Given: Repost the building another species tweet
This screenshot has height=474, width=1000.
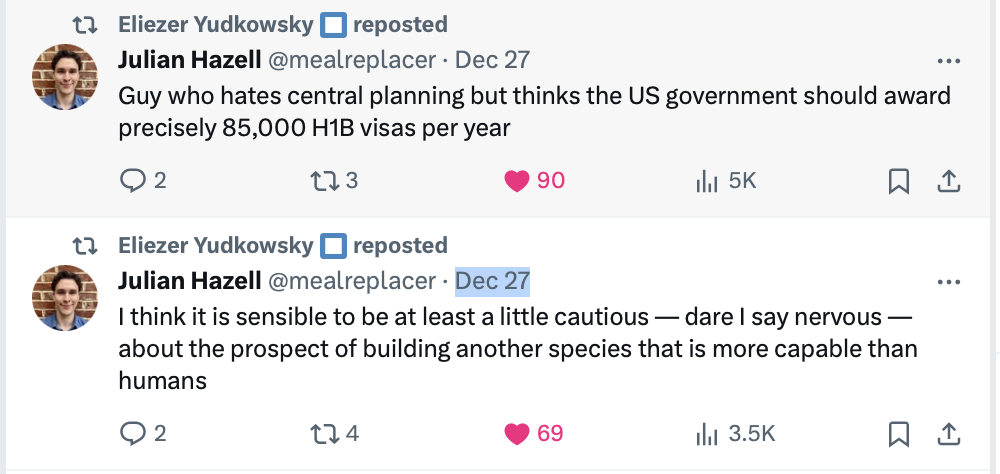Looking at the screenshot, I should [334, 434].
